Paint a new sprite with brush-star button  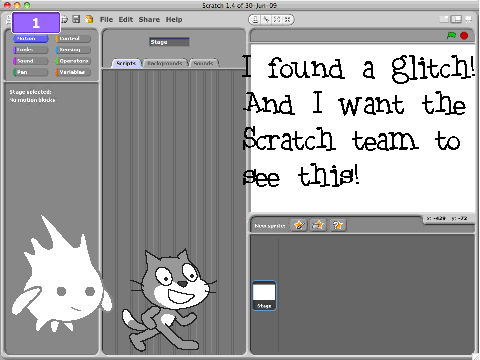pos(299,225)
